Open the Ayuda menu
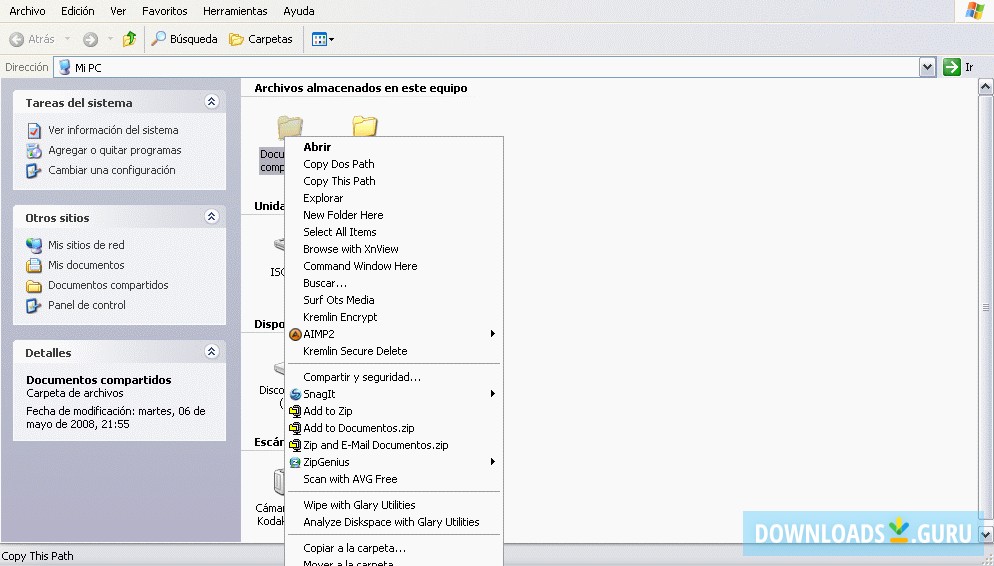Image resolution: width=994 pixels, height=566 pixels. click(299, 11)
